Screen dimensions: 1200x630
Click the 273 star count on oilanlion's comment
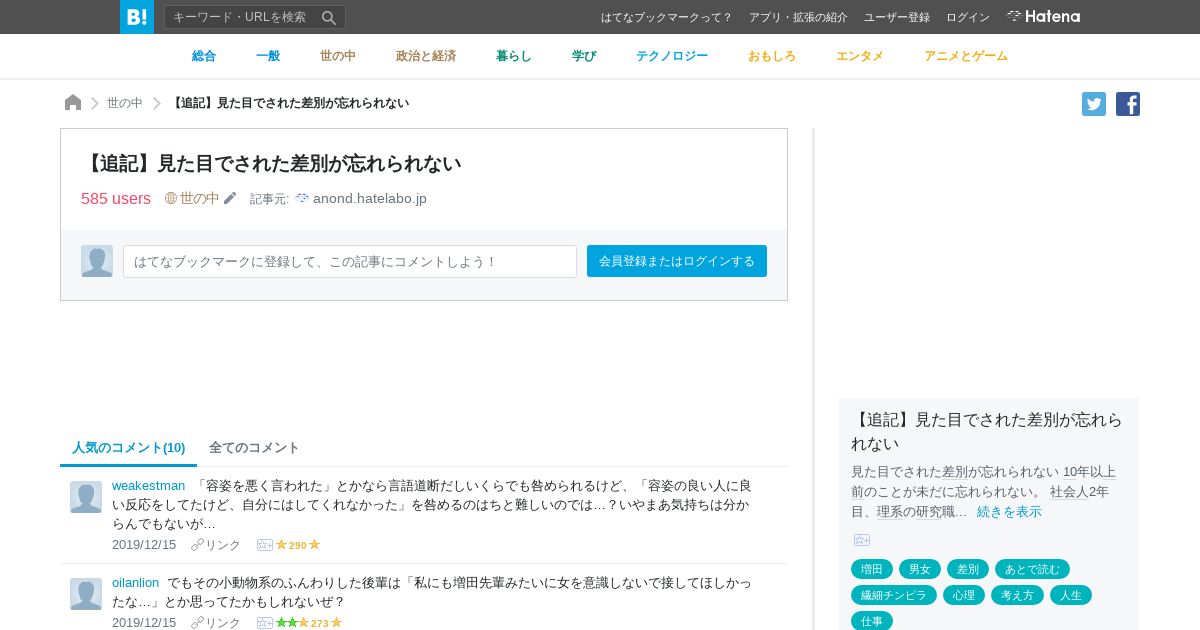(x=320, y=623)
